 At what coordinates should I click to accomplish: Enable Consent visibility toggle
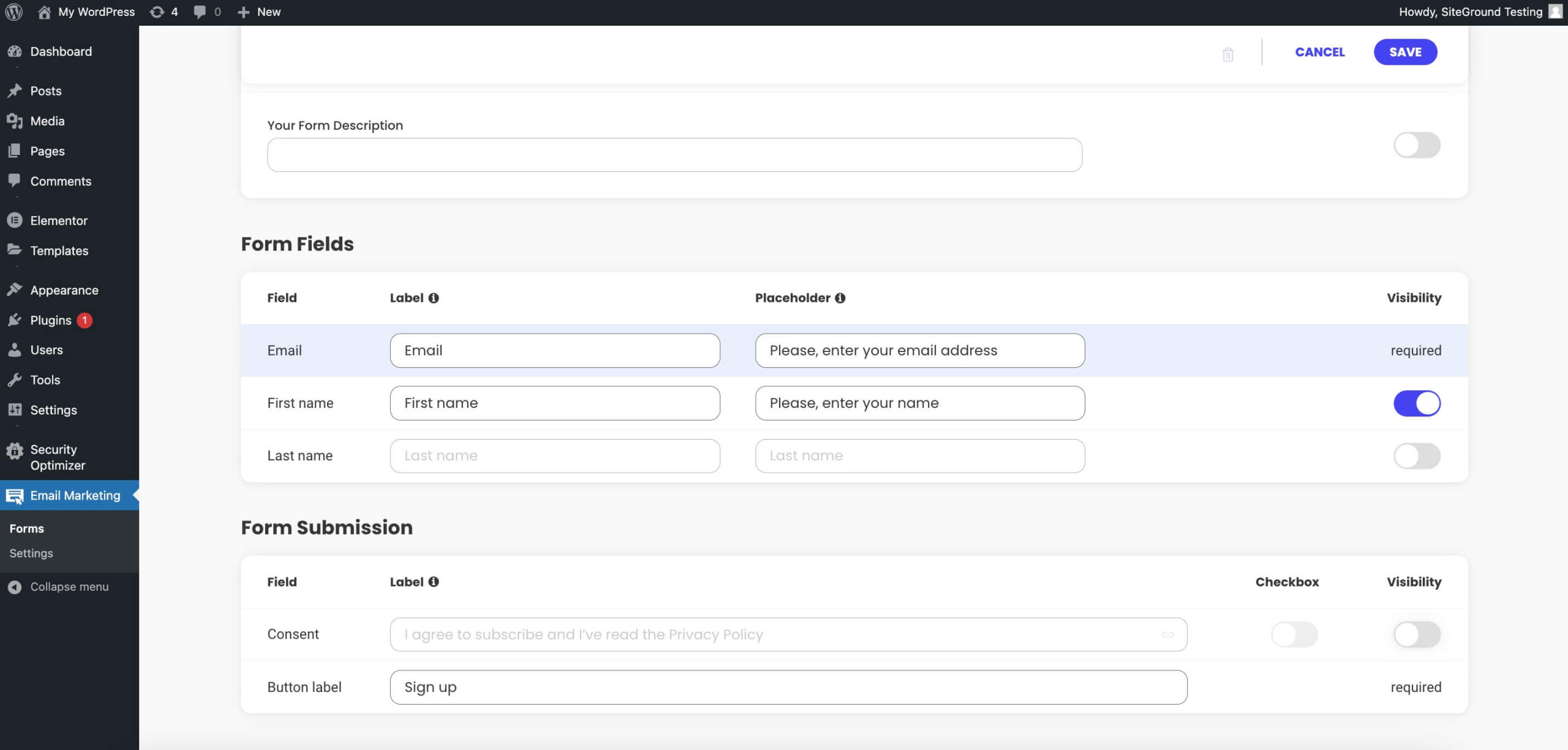[x=1417, y=634]
